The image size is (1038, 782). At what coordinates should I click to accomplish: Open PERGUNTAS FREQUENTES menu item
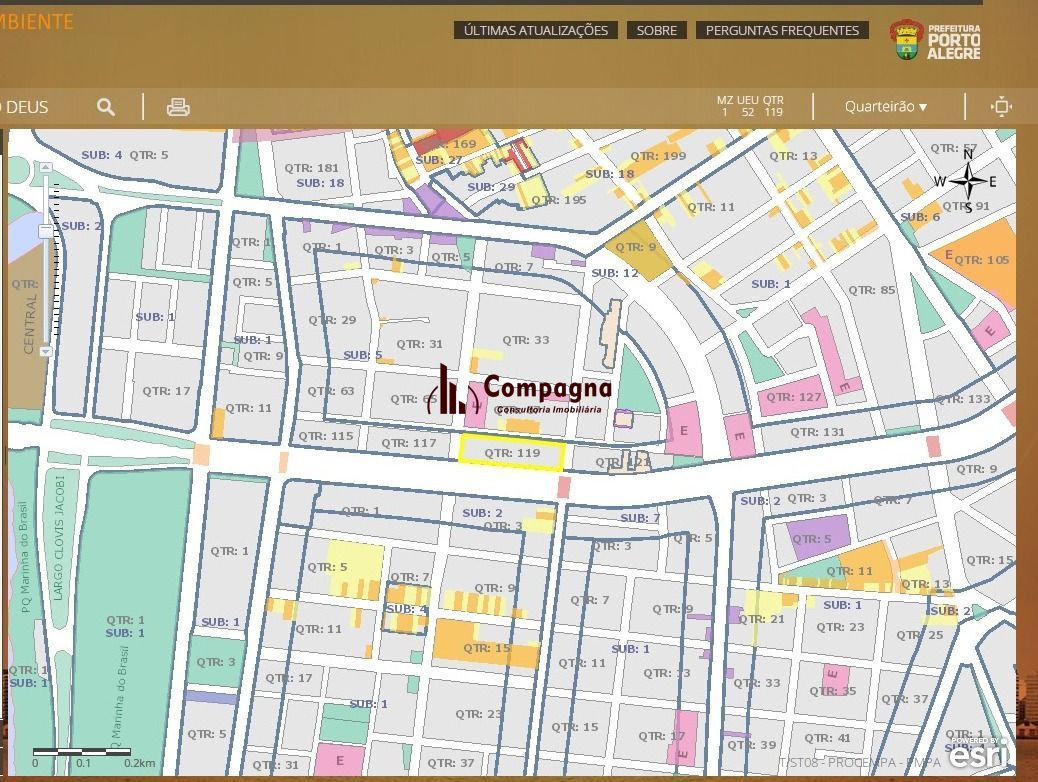click(782, 30)
